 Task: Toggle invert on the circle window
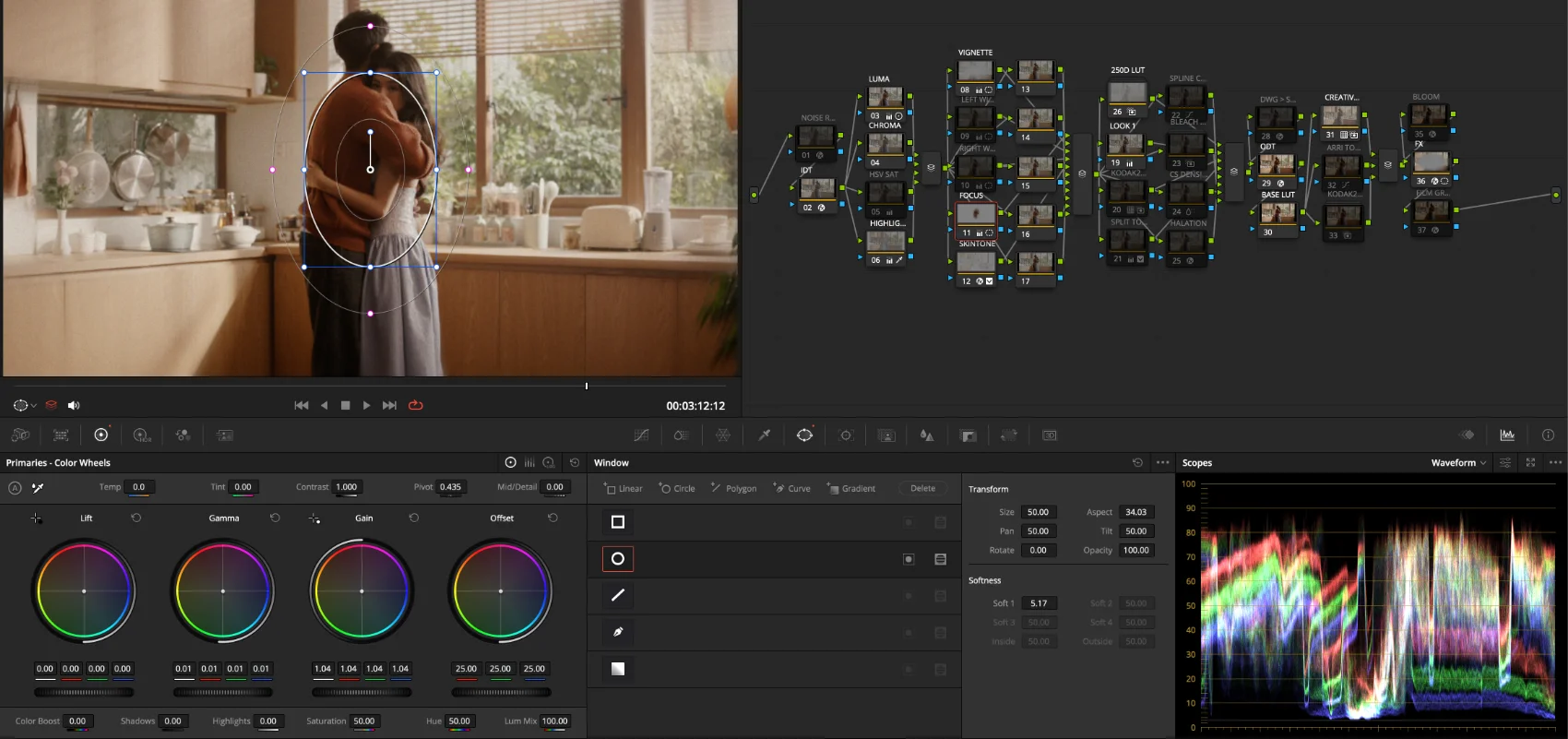click(x=909, y=559)
